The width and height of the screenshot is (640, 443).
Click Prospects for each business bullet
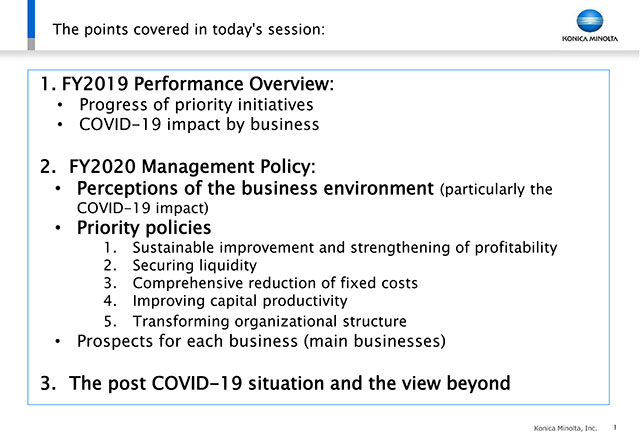point(261,341)
